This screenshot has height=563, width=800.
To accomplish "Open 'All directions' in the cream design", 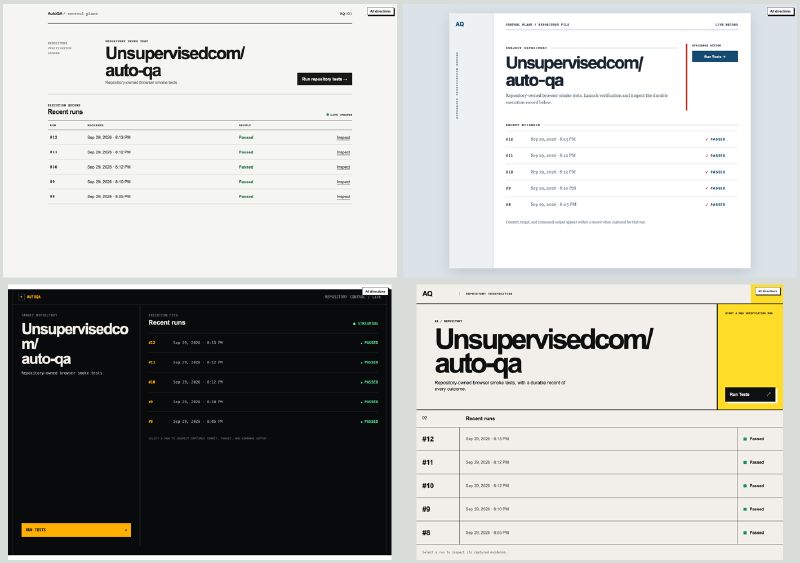I will pyautogui.click(x=381, y=11).
